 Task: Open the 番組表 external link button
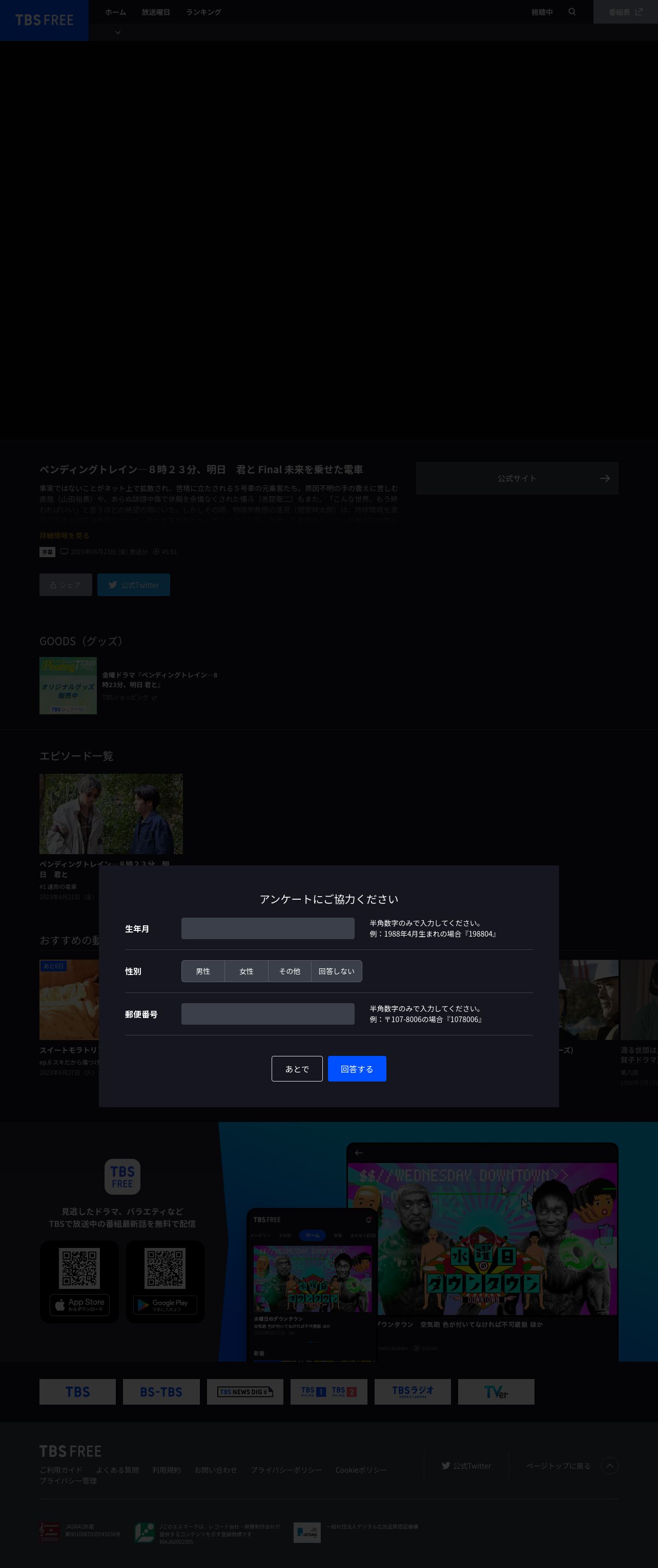[626, 12]
